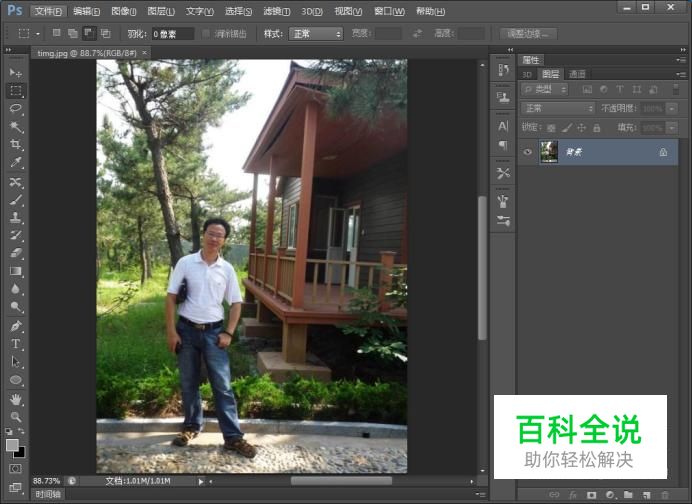The height and width of the screenshot is (504, 692).
Task: Add a layer mask
Action: (x=591, y=495)
